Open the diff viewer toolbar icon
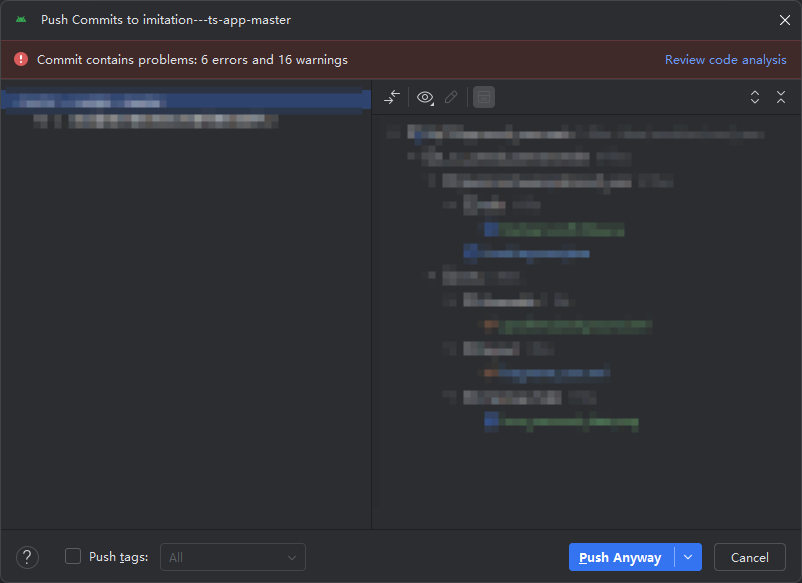802x583 pixels. point(391,97)
